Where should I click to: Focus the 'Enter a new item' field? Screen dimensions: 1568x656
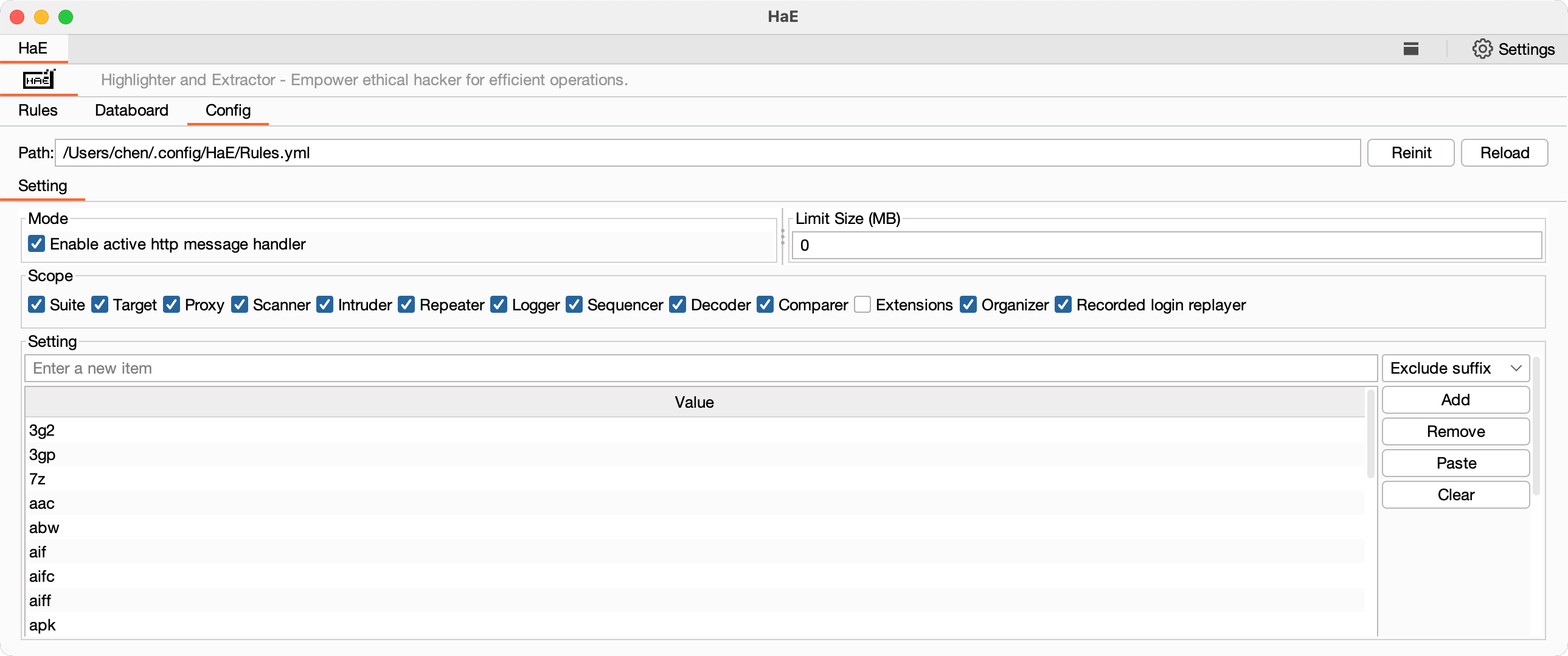(x=700, y=368)
